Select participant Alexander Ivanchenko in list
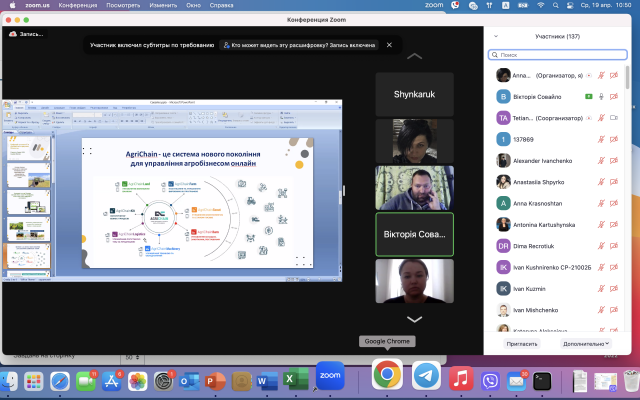This screenshot has height=400, width=640. 557,161
